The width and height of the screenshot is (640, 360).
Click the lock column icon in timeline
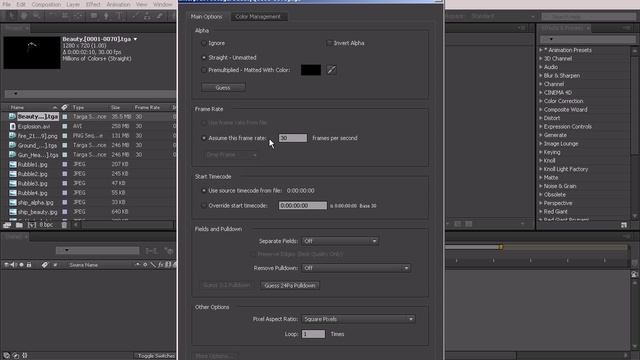click(29, 265)
